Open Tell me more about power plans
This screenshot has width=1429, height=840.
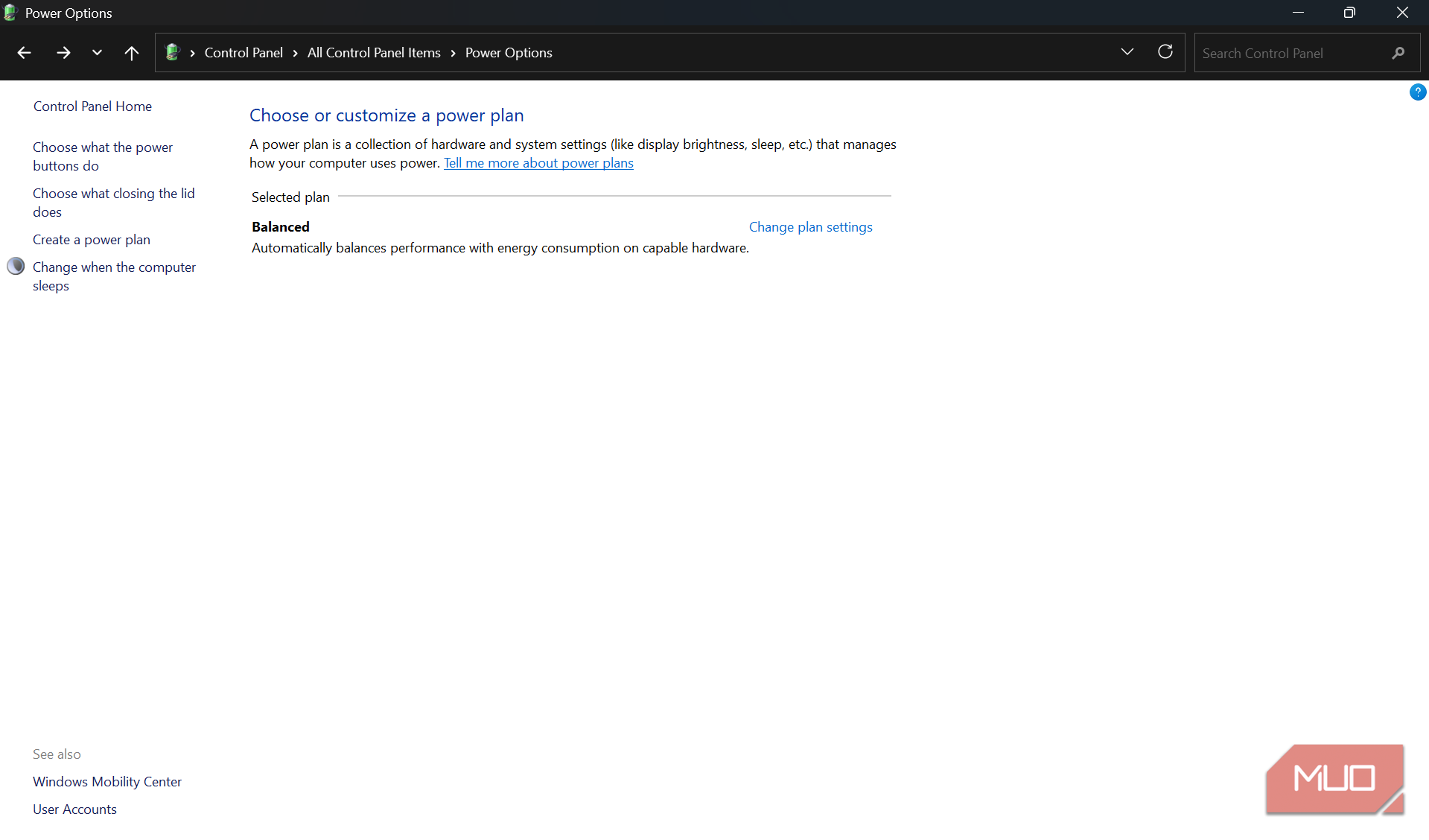click(538, 163)
